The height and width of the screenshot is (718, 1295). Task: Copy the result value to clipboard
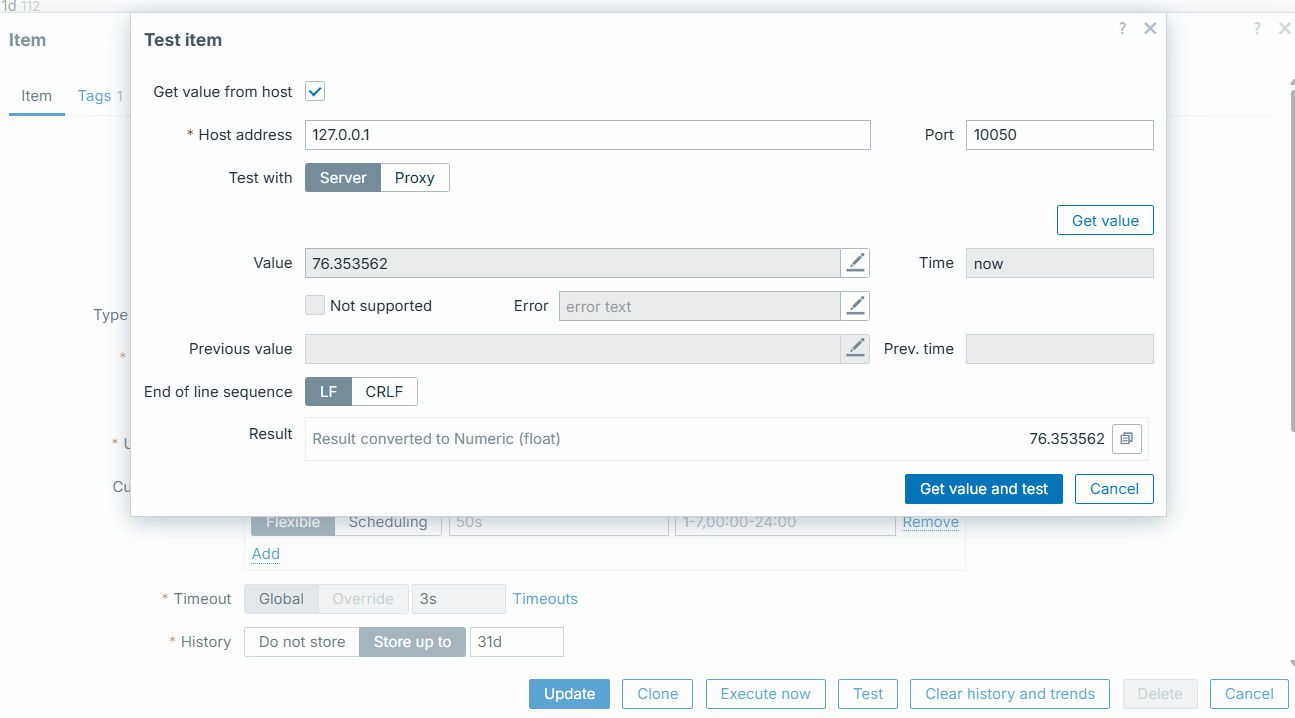(1126, 439)
